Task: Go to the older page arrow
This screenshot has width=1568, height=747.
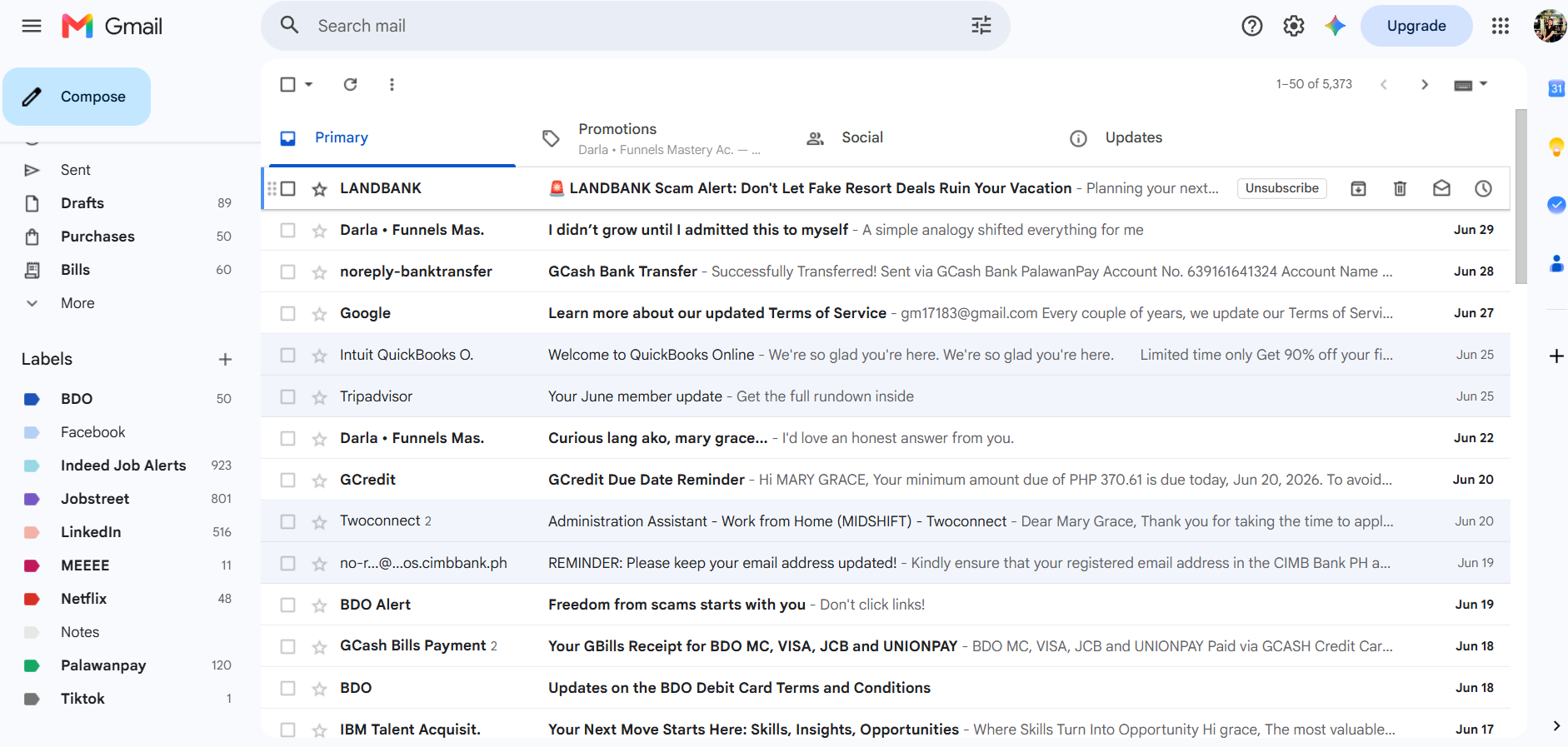Action: point(1425,84)
